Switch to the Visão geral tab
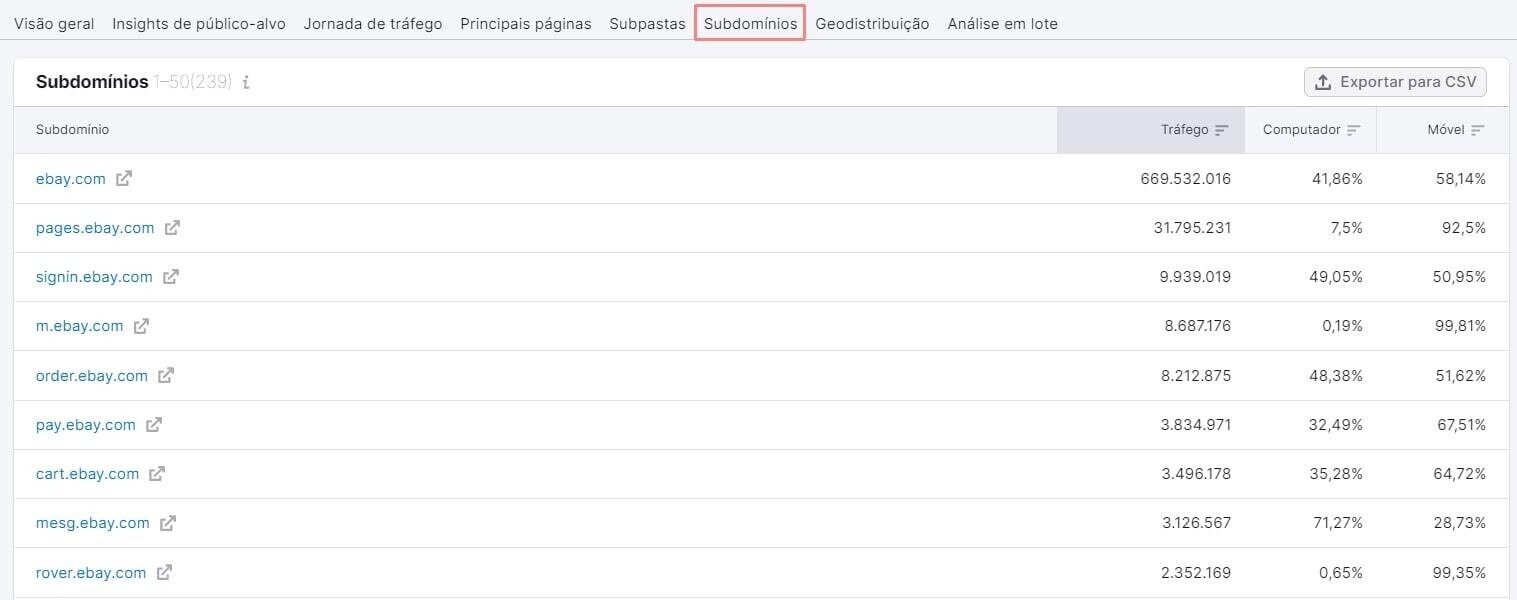Viewport: 1517px width, 600px height. coord(53,23)
